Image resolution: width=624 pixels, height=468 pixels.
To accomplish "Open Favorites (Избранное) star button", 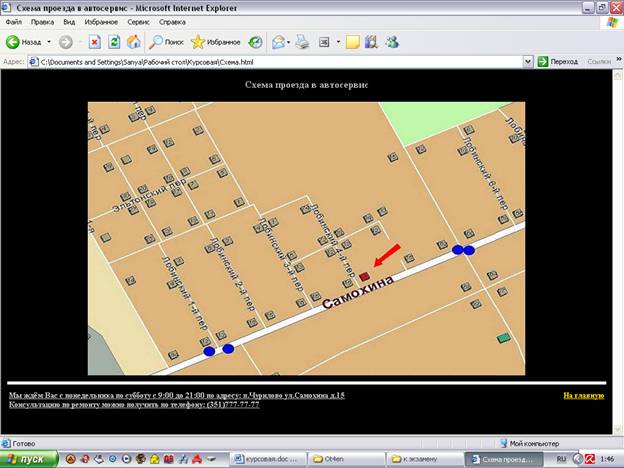I will (x=215, y=42).
